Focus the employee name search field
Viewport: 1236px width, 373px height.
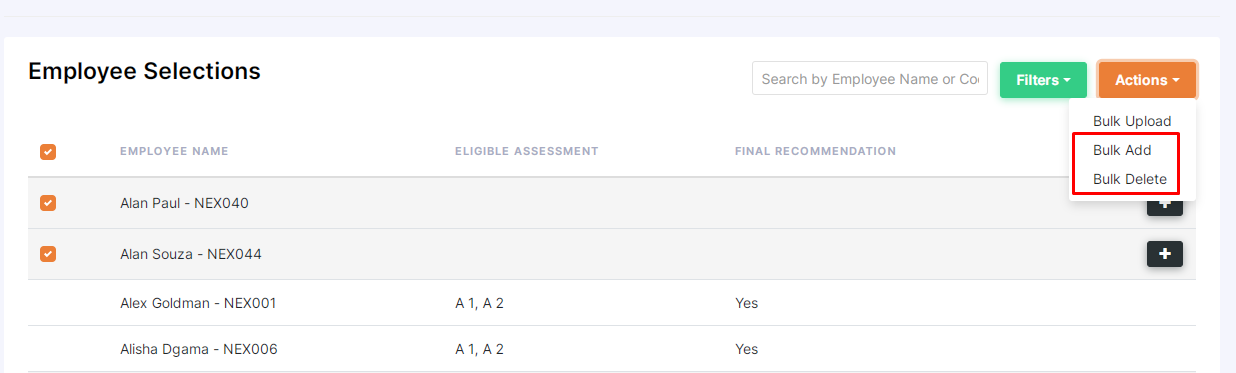click(870, 79)
